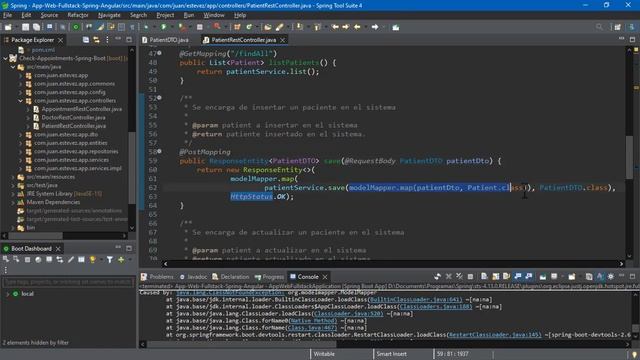Click the Boot Dashboard filter funnel icon
640x360 pixels.
[x=110, y=260]
